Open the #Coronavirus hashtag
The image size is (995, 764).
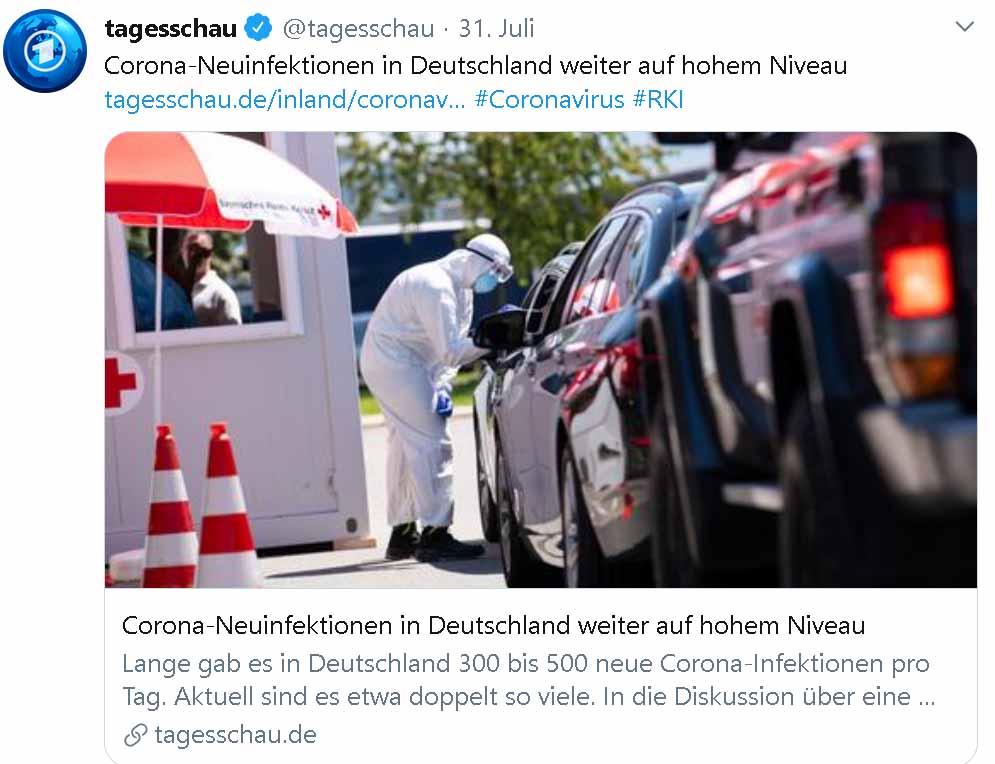[550, 100]
